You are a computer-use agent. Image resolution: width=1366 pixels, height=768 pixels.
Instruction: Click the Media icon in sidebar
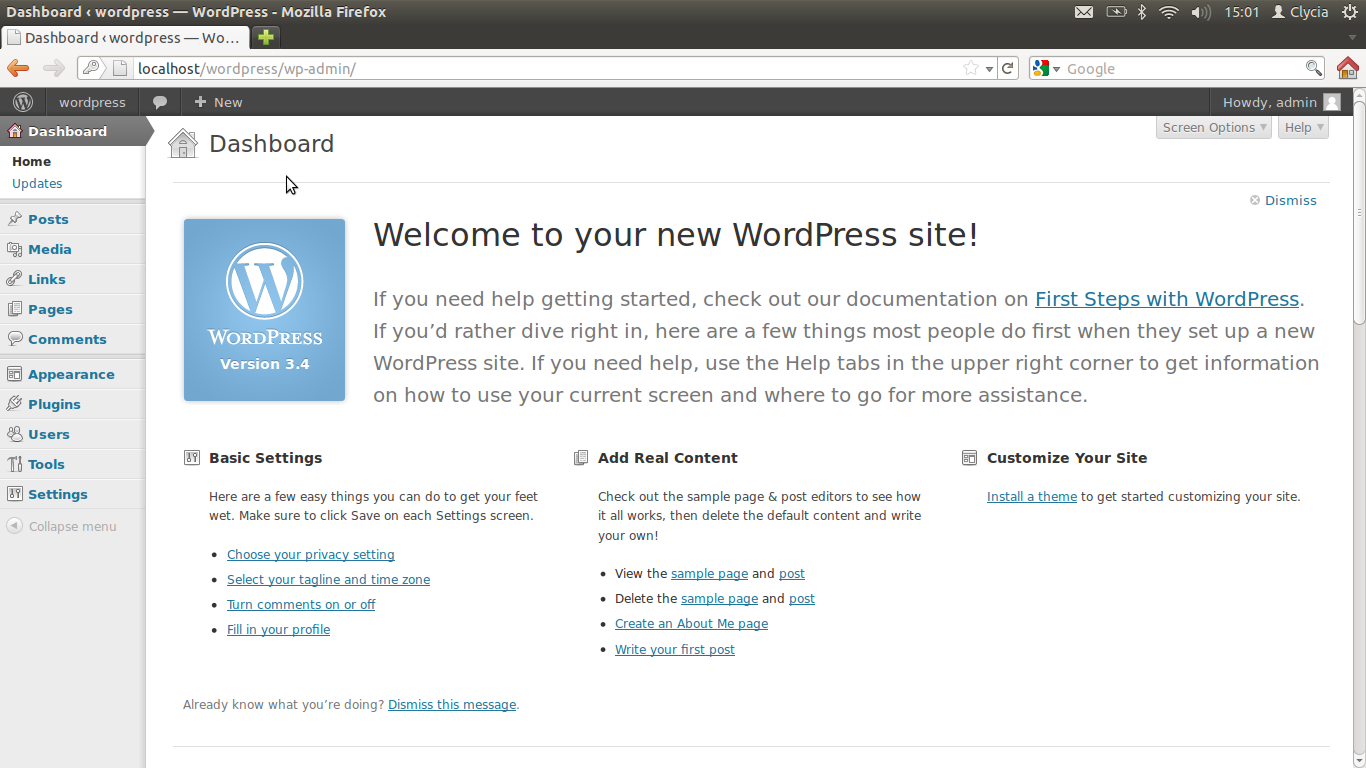coord(14,249)
